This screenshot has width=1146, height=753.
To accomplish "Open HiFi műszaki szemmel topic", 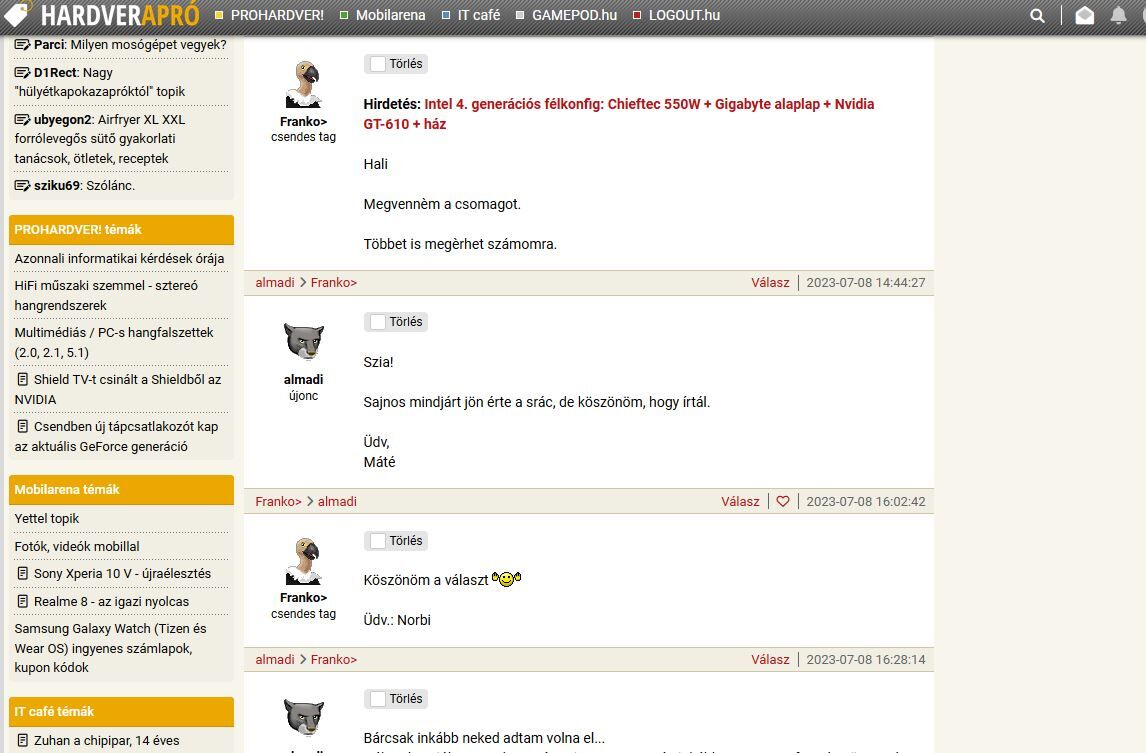I will [106, 295].
